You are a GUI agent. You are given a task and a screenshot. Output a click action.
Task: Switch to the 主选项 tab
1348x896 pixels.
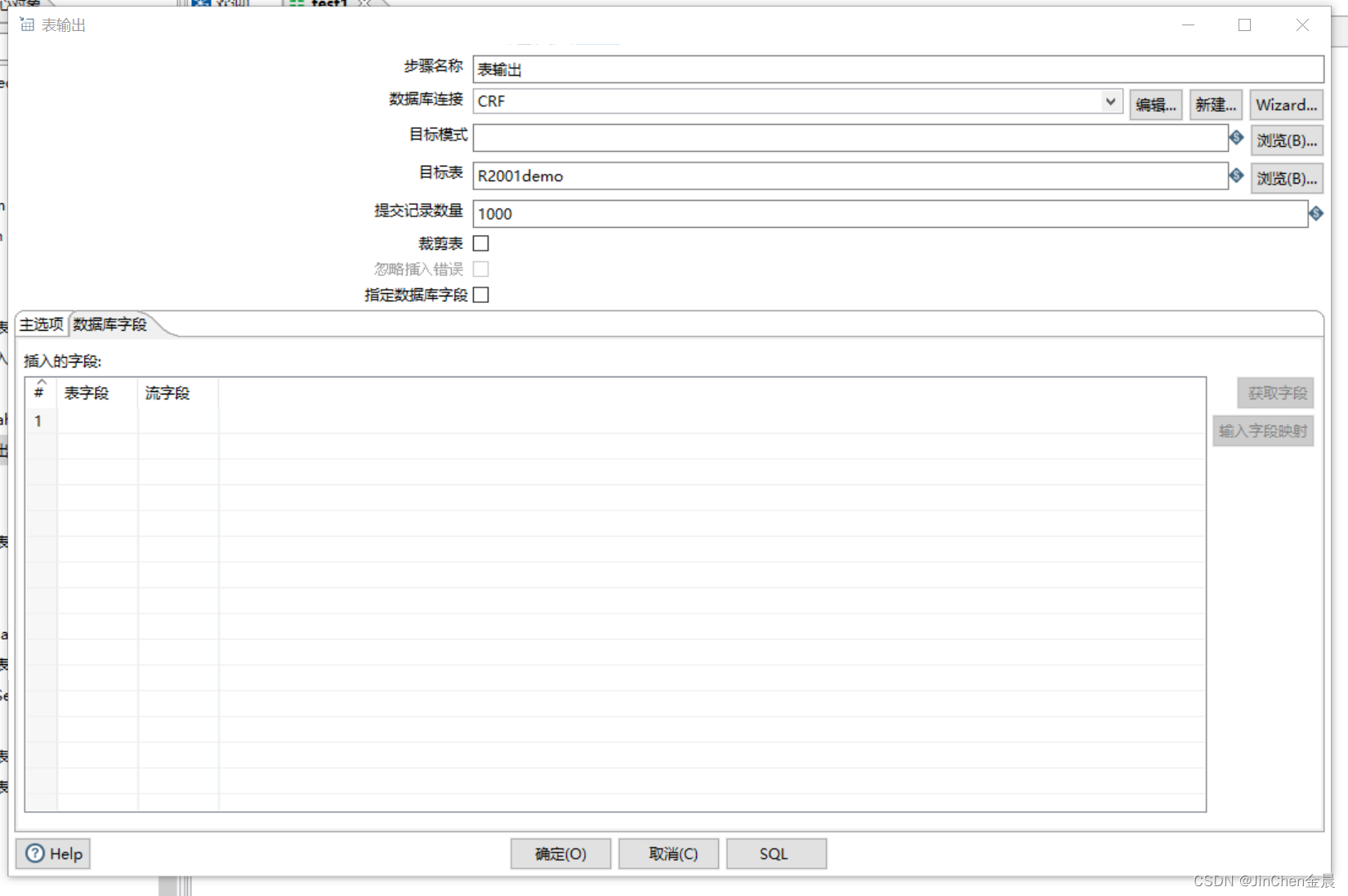[42, 324]
